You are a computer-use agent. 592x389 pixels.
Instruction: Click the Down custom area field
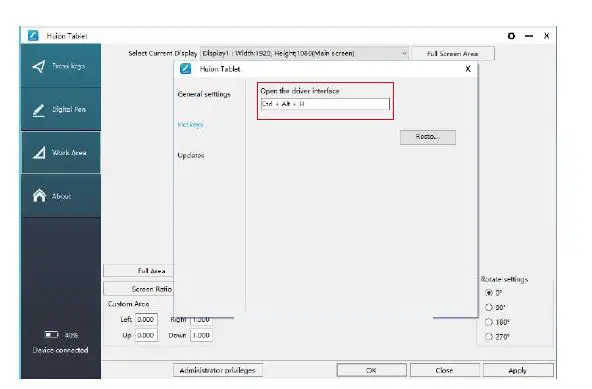(x=201, y=335)
